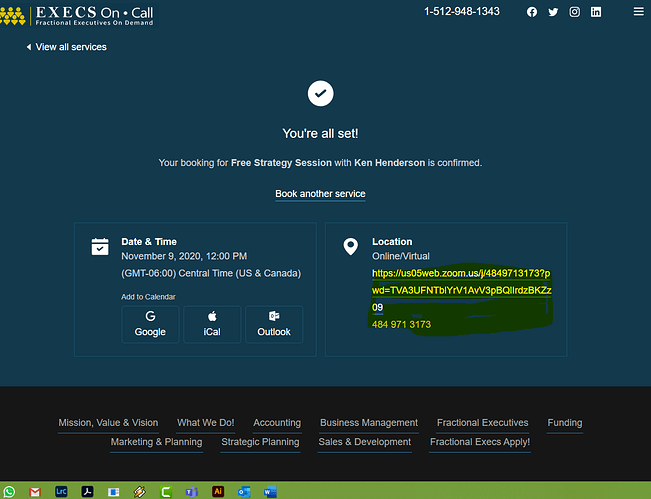Click the calendar icon beside Date & Time
This screenshot has height=499, width=651.
coord(100,247)
